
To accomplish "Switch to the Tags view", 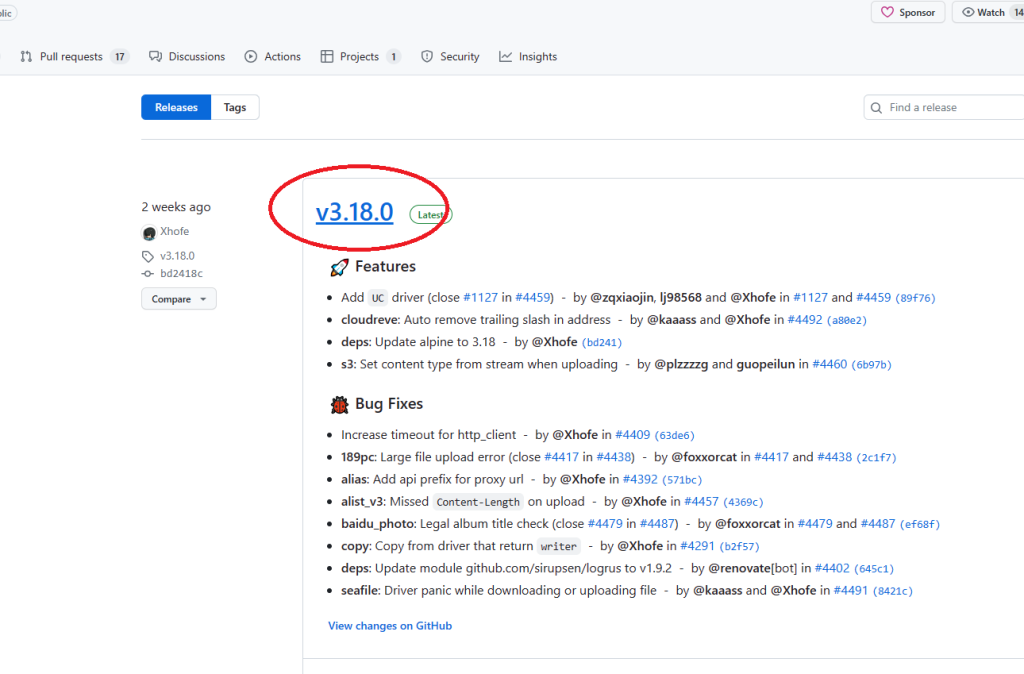I will [235, 107].
